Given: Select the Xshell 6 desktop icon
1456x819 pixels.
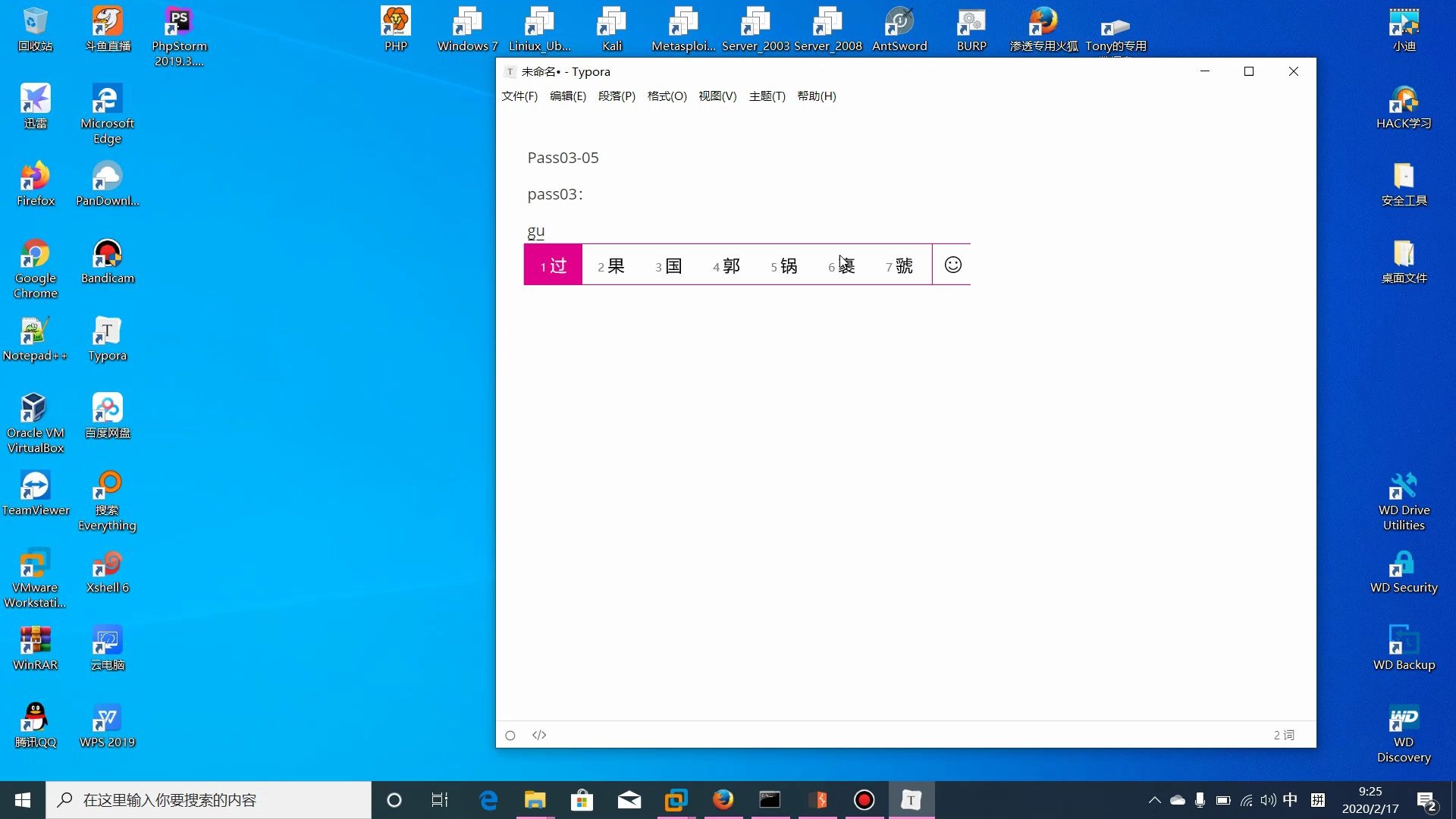Looking at the screenshot, I should coord(108,571).
